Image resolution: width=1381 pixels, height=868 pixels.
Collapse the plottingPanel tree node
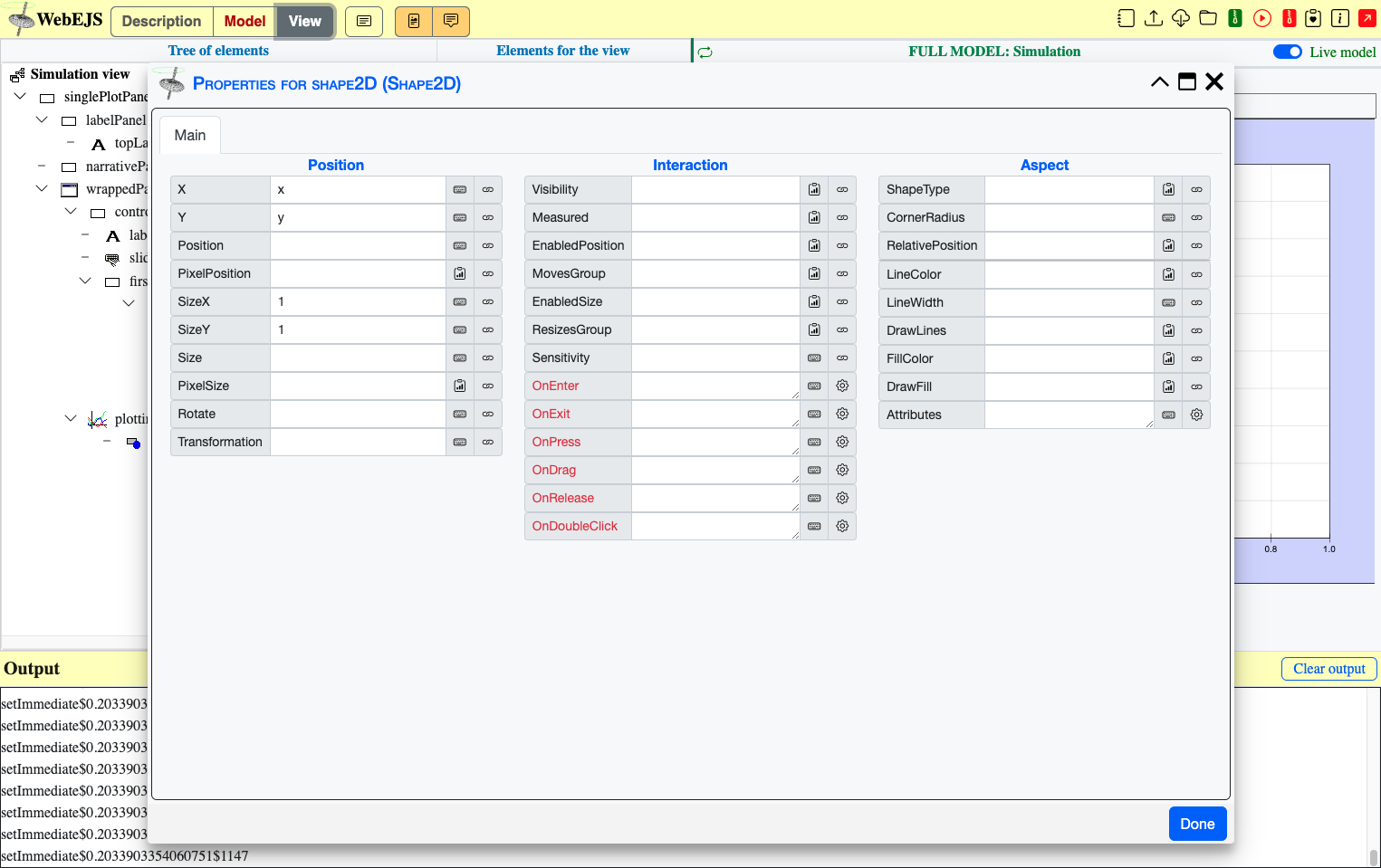tap(71, 418)
